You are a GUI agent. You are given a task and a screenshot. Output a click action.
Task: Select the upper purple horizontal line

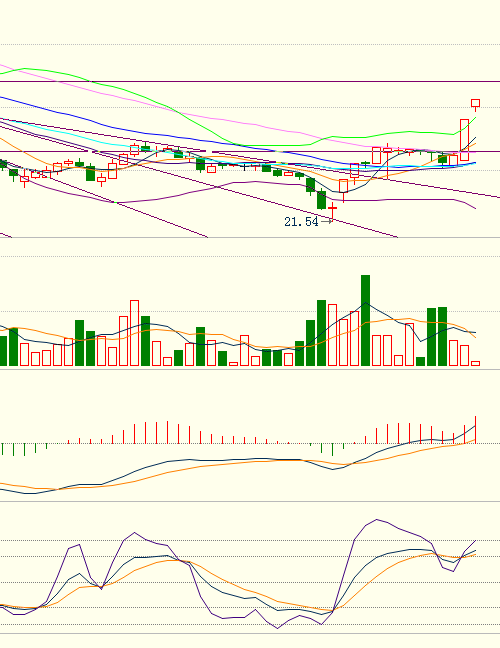[x=250, y=82]
